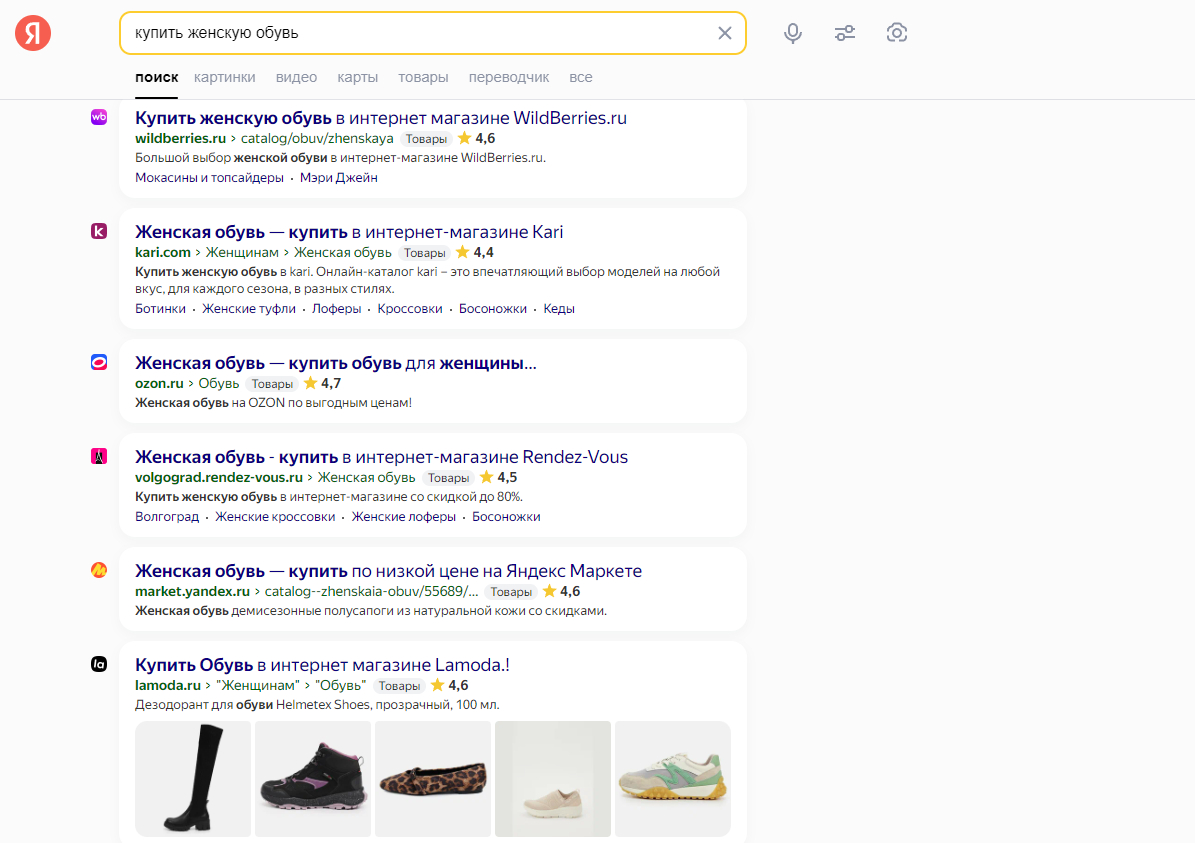The height and width of the screenshot is (843, 1195).
Task: Click the volgograd.rendez-vous.ru domain link
Action: click(219, 478)
